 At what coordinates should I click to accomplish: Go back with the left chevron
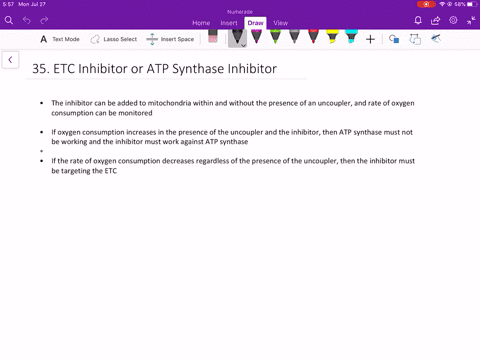pos(10,60)
